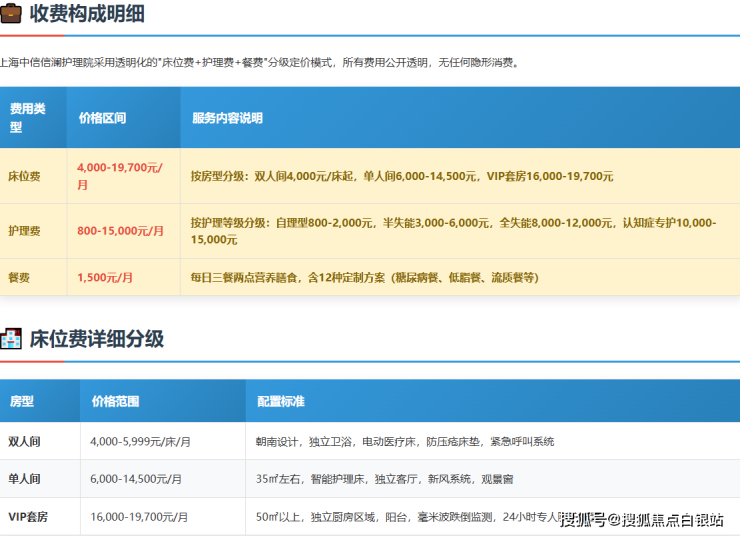Select the 服务内容说明 column header
Viewport: 740px width, 536px height.
click(227, 117)
